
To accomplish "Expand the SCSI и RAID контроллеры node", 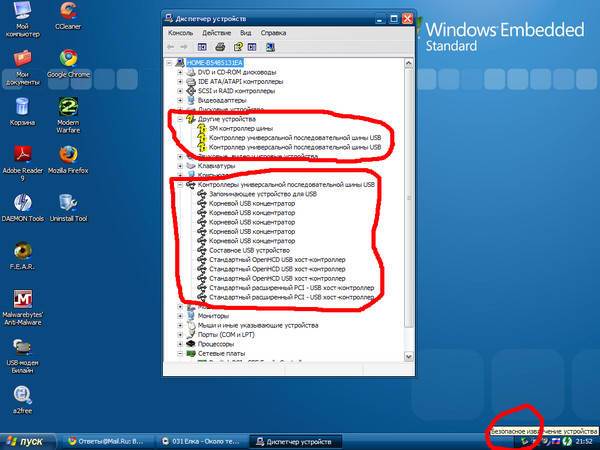I will pos(180,91).
